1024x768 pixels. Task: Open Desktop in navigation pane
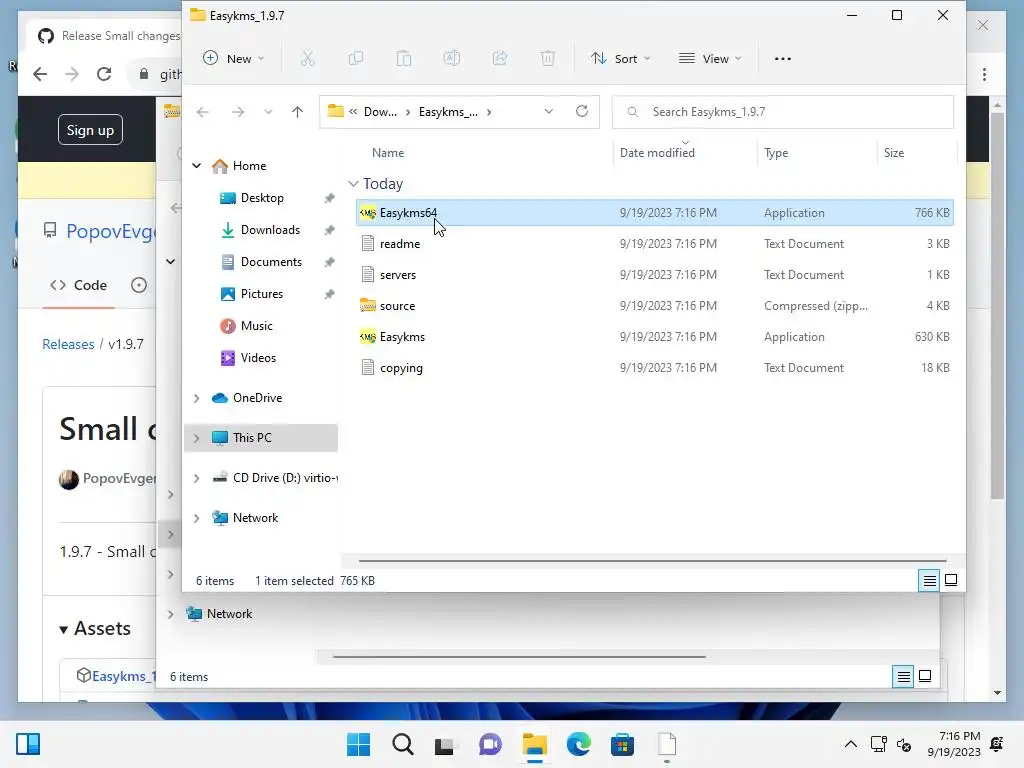[x=262, y=198]
